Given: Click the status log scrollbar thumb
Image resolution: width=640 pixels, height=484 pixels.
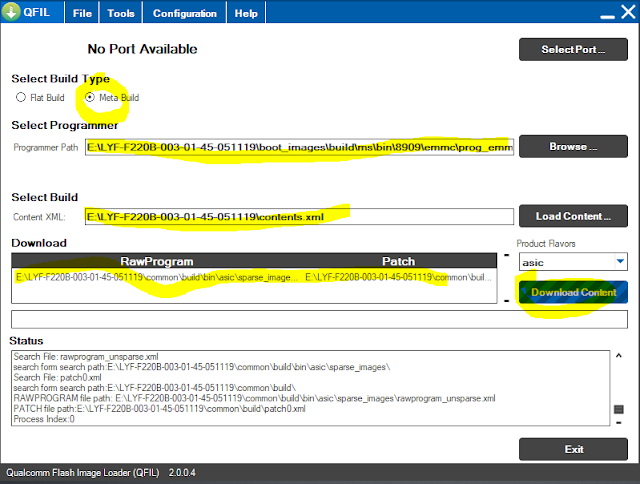Looking at the screenshot, I should (619, 409).
